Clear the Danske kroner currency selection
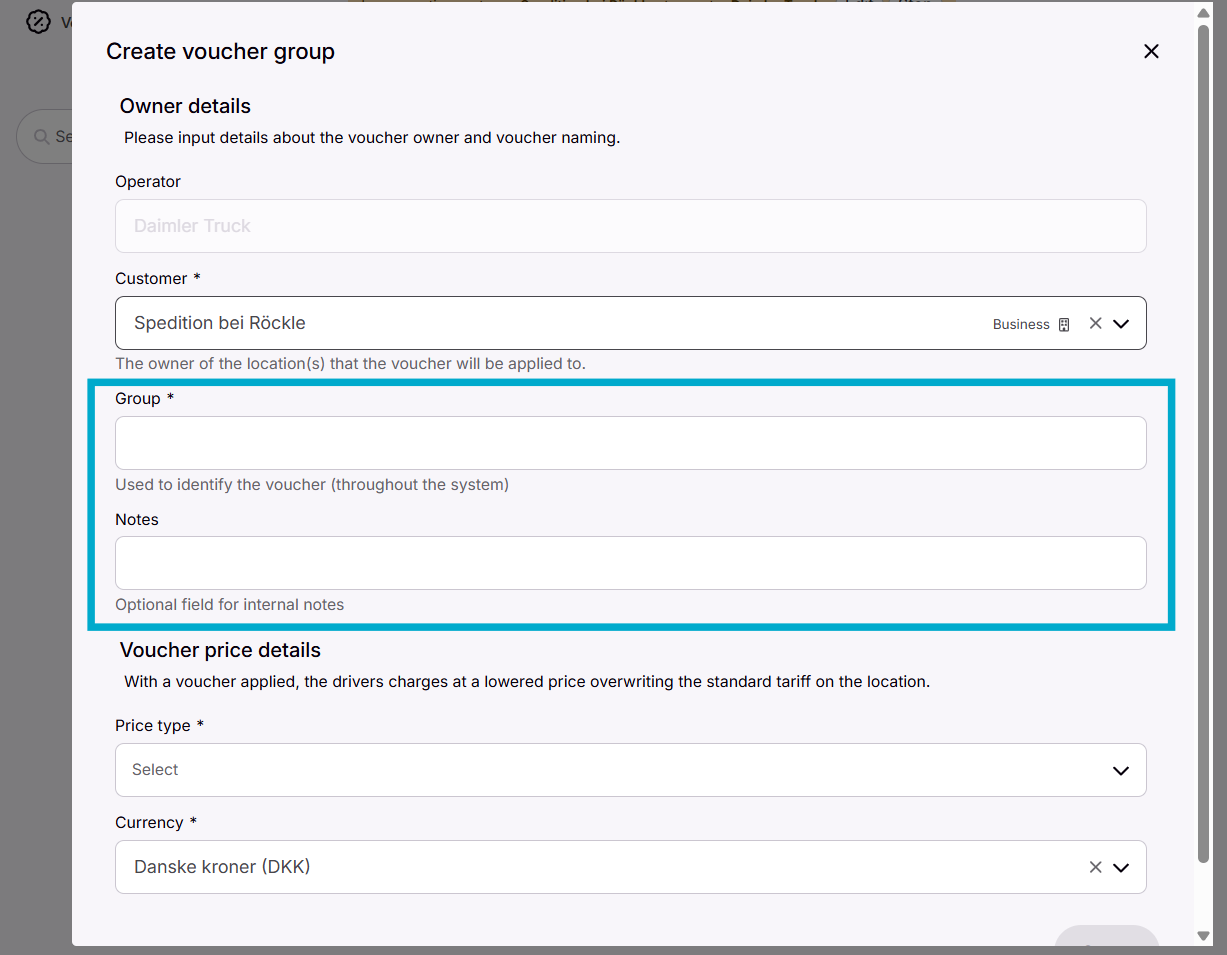Image resolution: width=1227 pixels, height=955 pixels. (1095, 867)
